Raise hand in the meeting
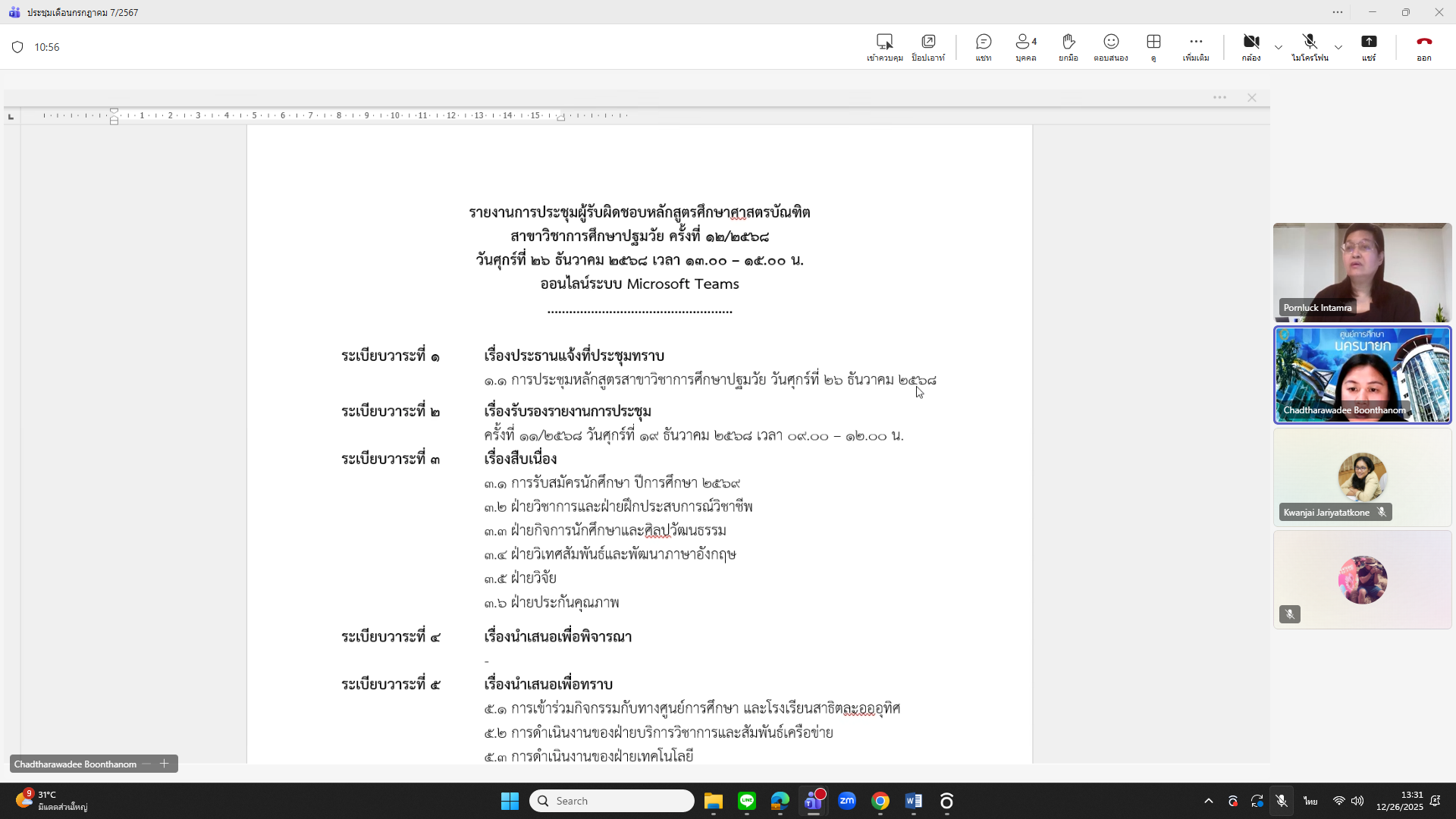The height and width of the screenshot is (819, 1456). 1068,46
